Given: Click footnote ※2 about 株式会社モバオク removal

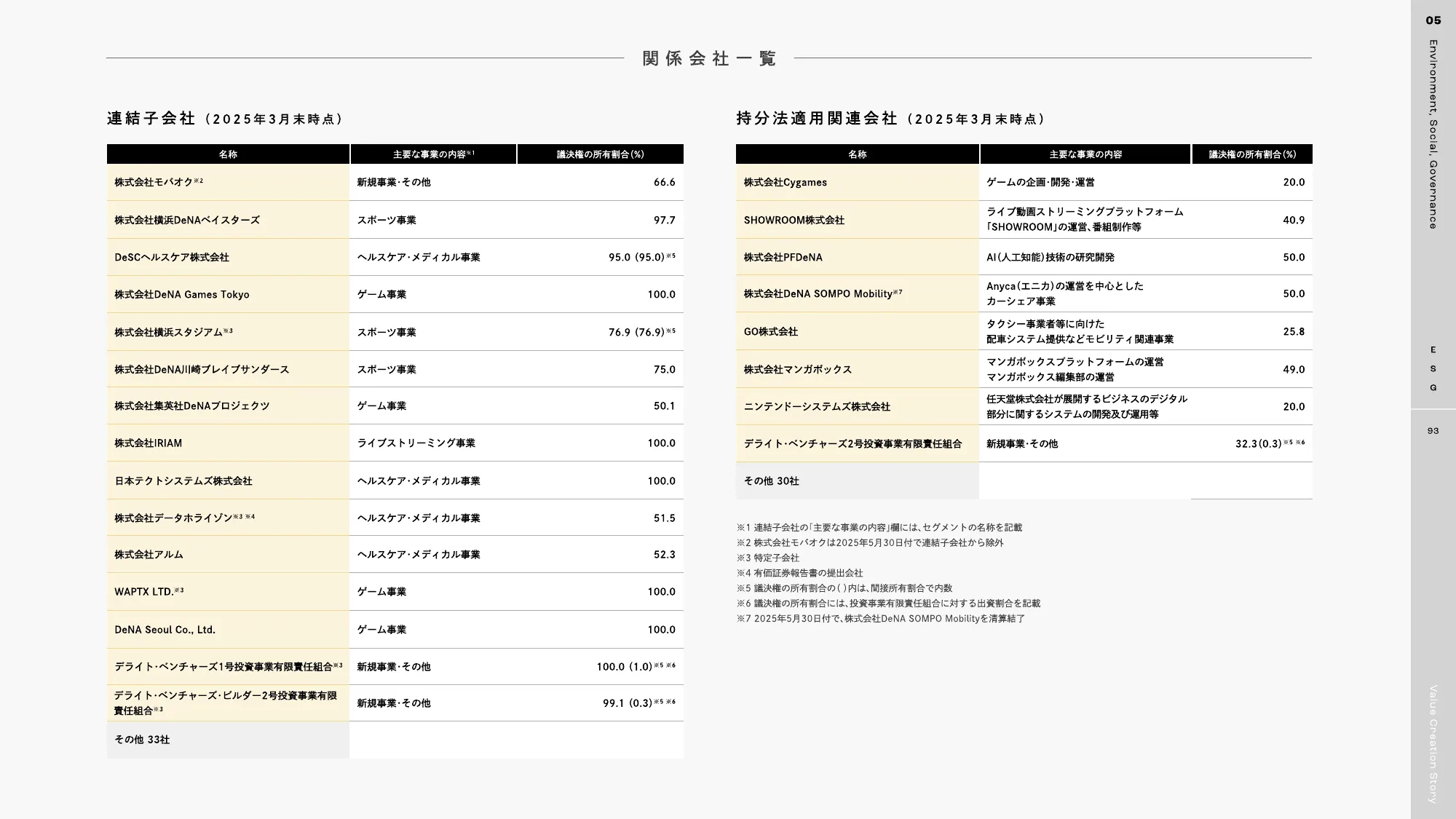Looking at the screenshot, I should (874, 542).
